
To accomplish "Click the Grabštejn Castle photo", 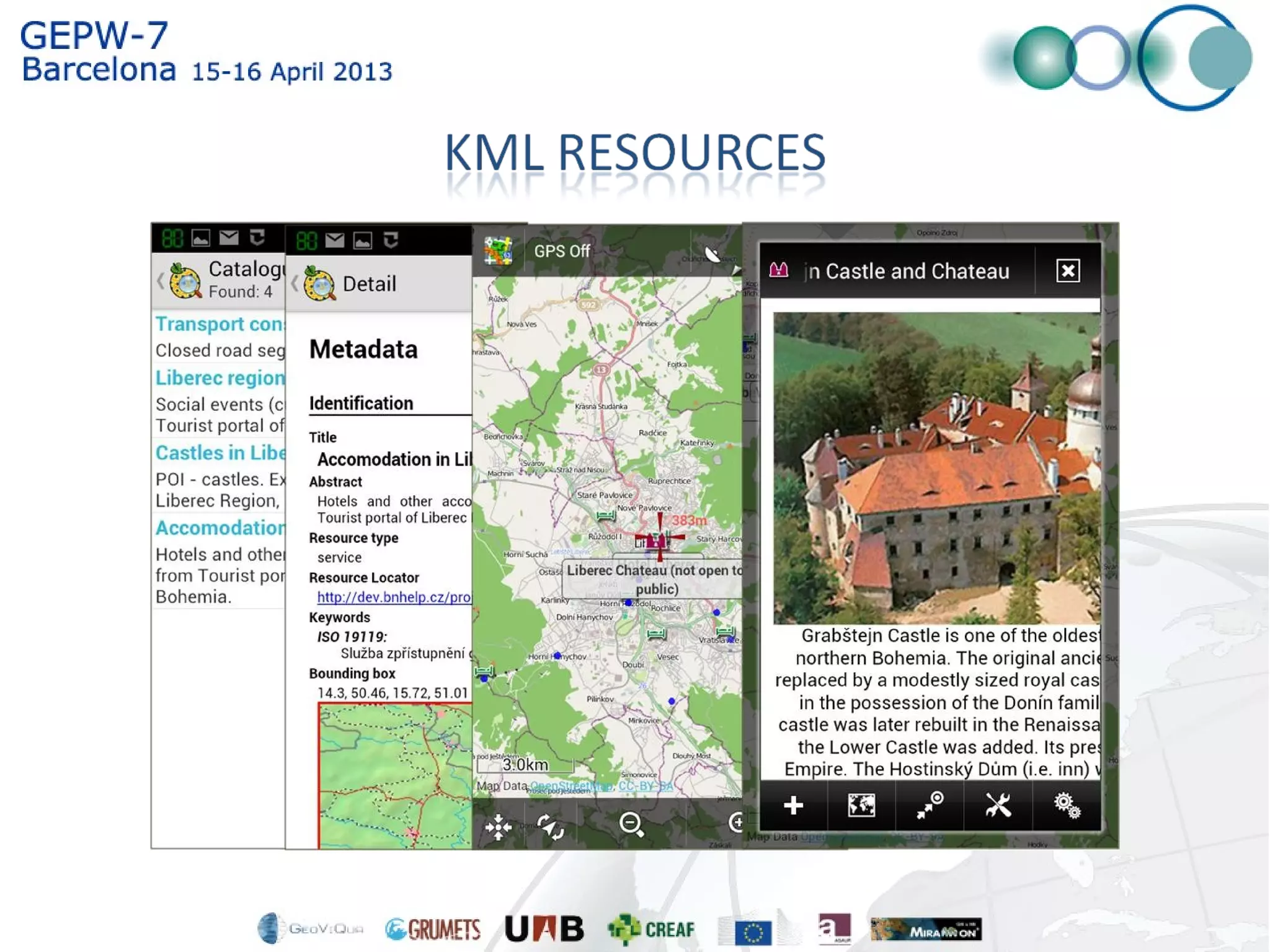I will (x=936, y=468).
